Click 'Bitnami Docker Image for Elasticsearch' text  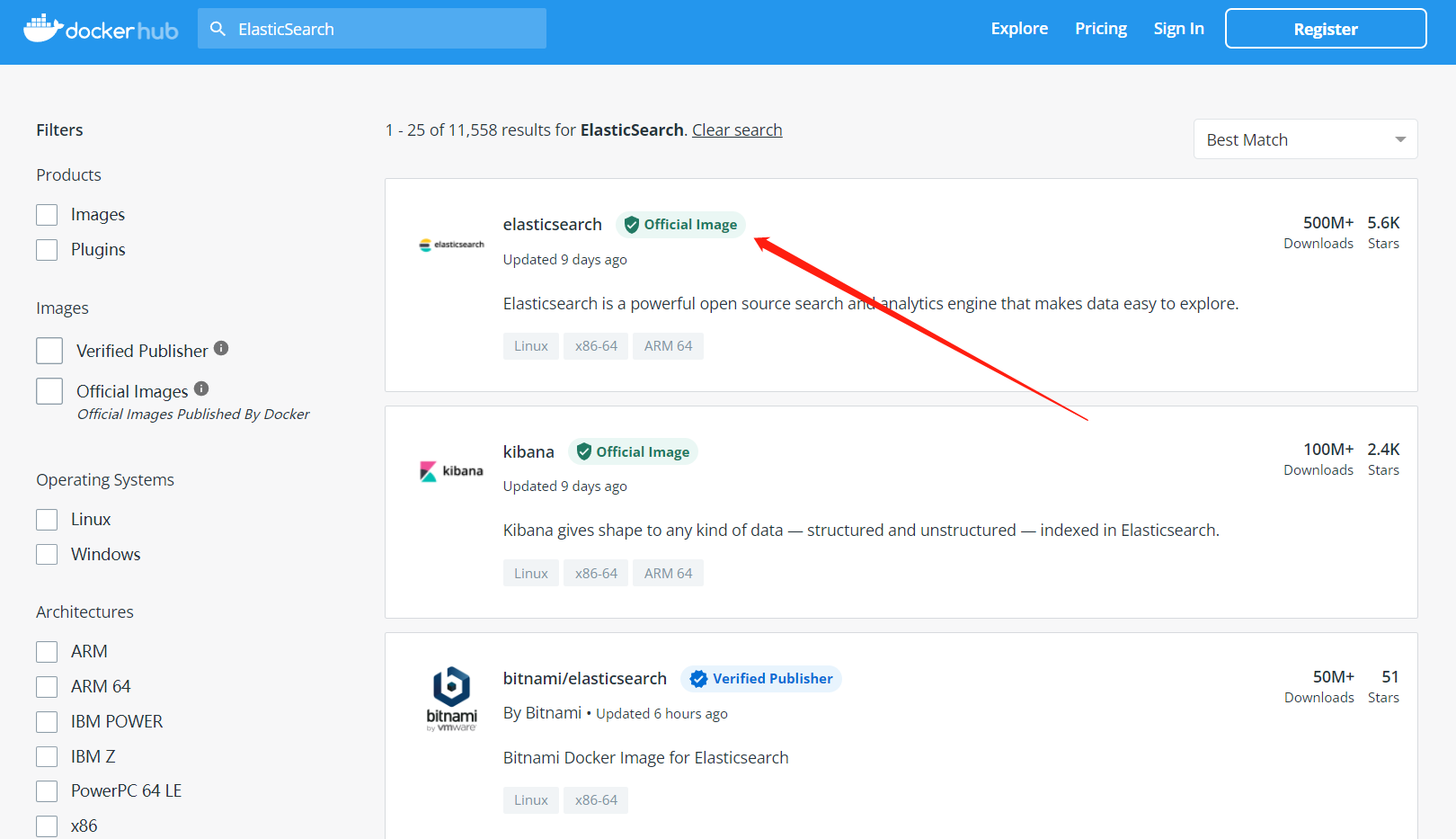tap(645, 758)
